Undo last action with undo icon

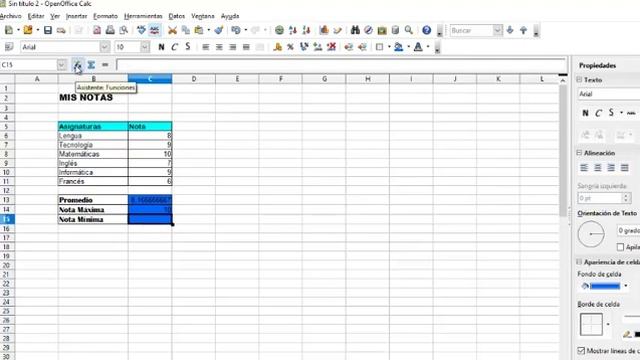tap(236, 30)
